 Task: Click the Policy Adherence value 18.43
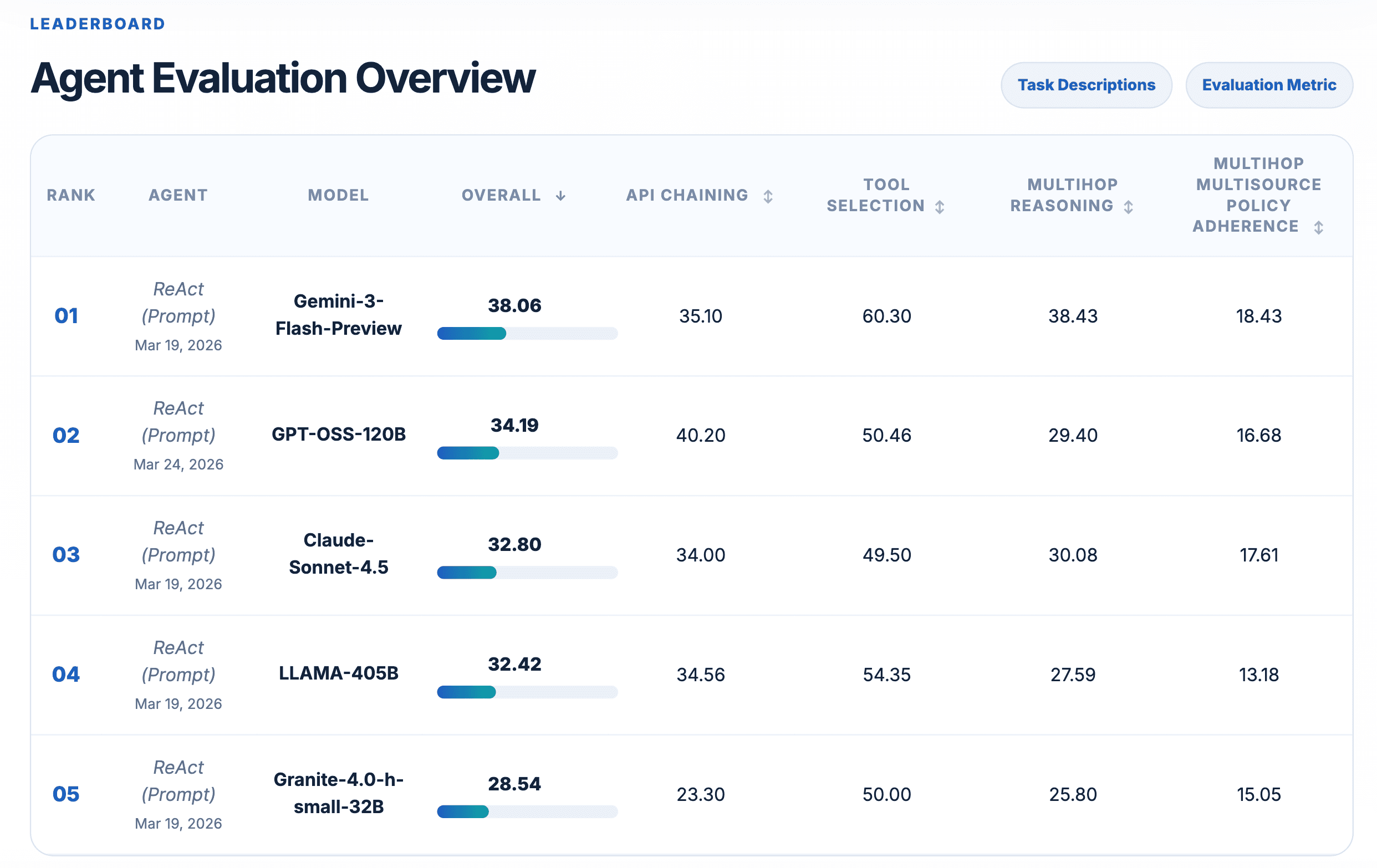pyautogui.click(x=1258, y=316)
